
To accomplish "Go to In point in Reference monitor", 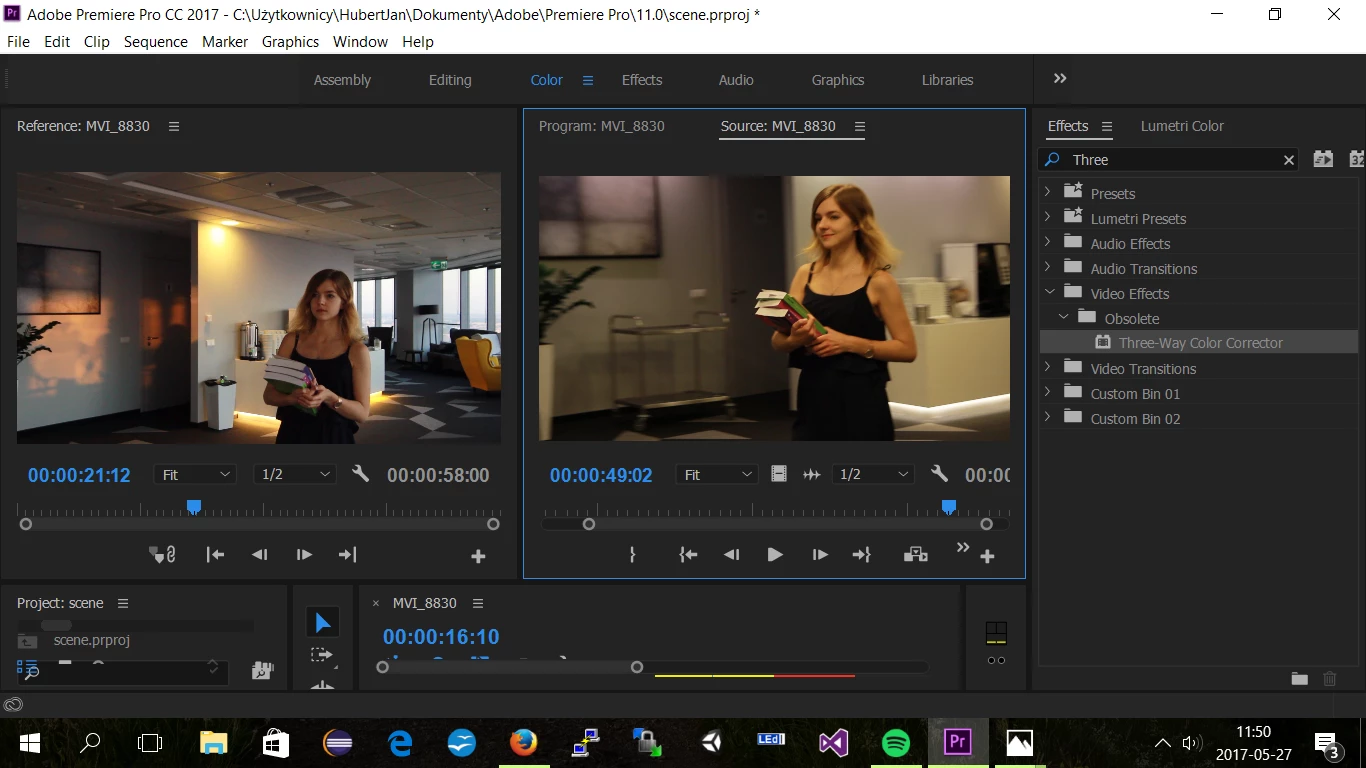I will pos(215,554).
